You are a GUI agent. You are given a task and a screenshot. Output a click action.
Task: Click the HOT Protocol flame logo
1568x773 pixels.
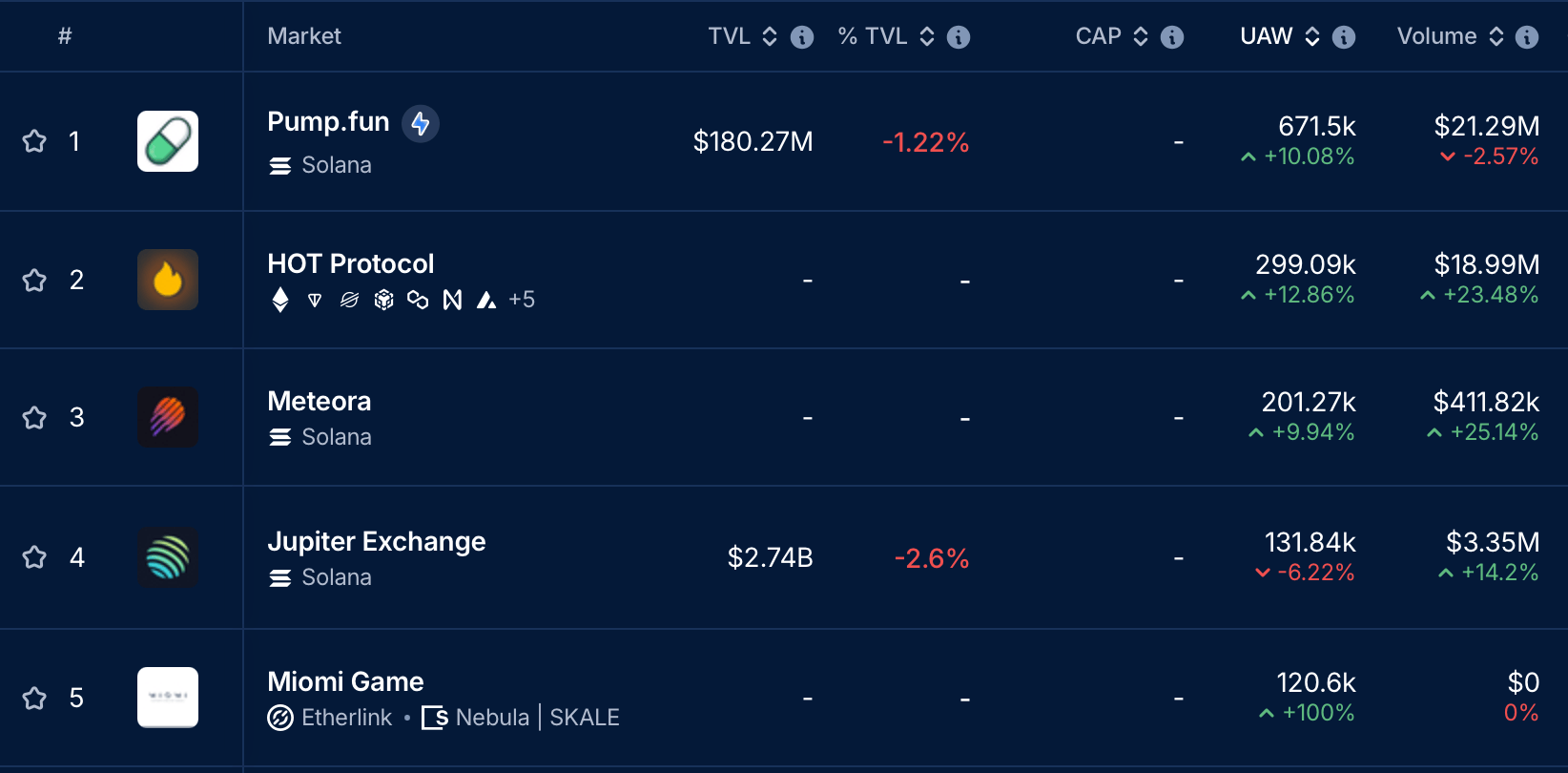pos(168,280)
